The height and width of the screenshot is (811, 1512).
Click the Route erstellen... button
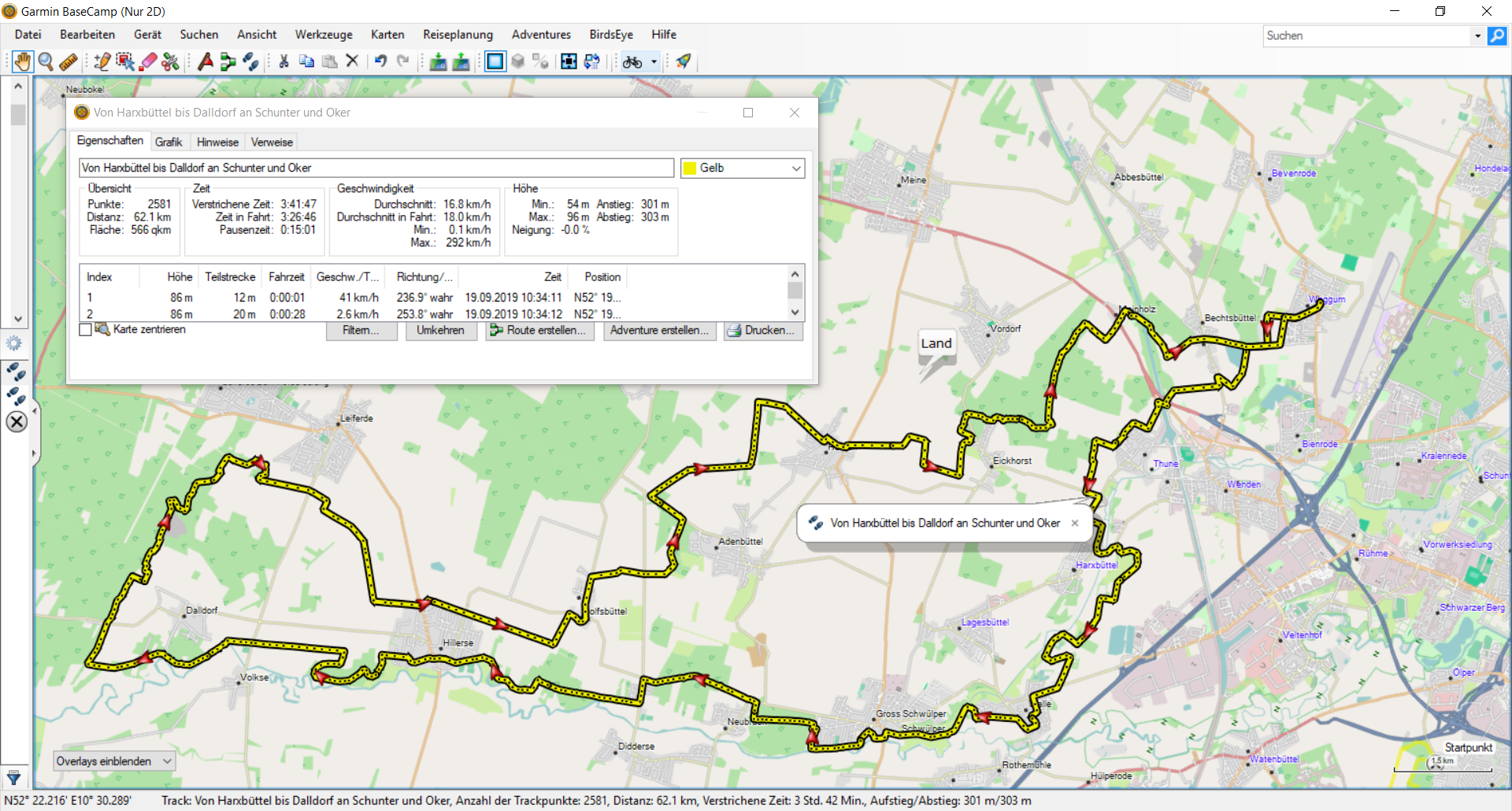[539, 331]
